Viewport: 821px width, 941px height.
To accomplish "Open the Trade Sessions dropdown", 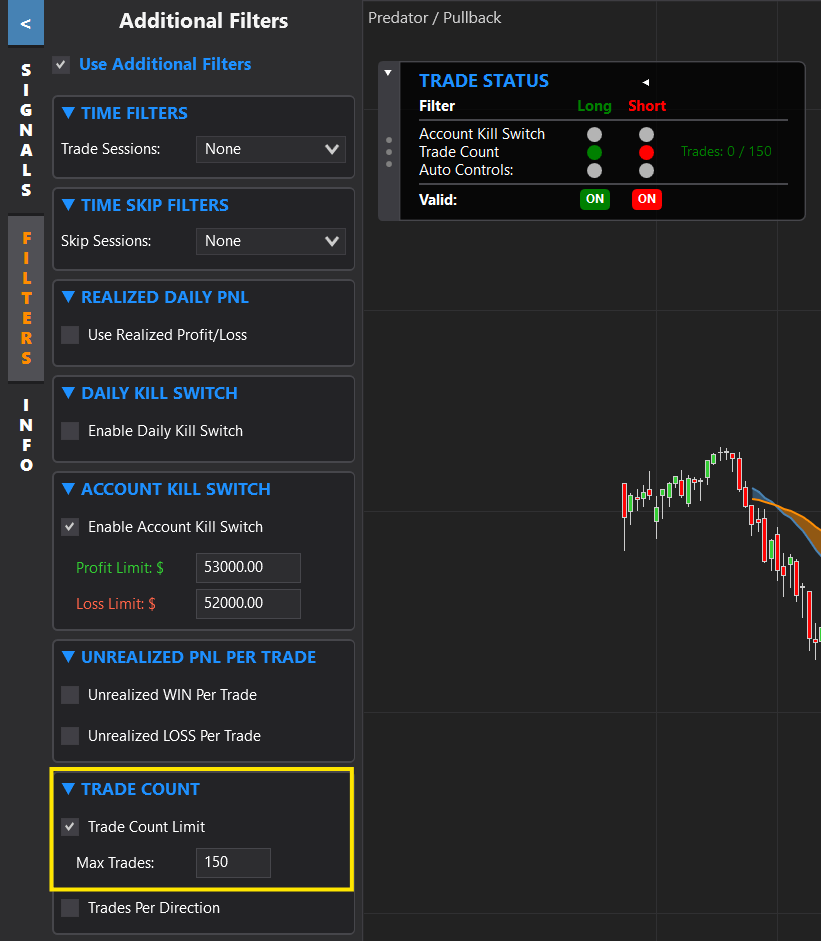I will (x=271, y=149).
